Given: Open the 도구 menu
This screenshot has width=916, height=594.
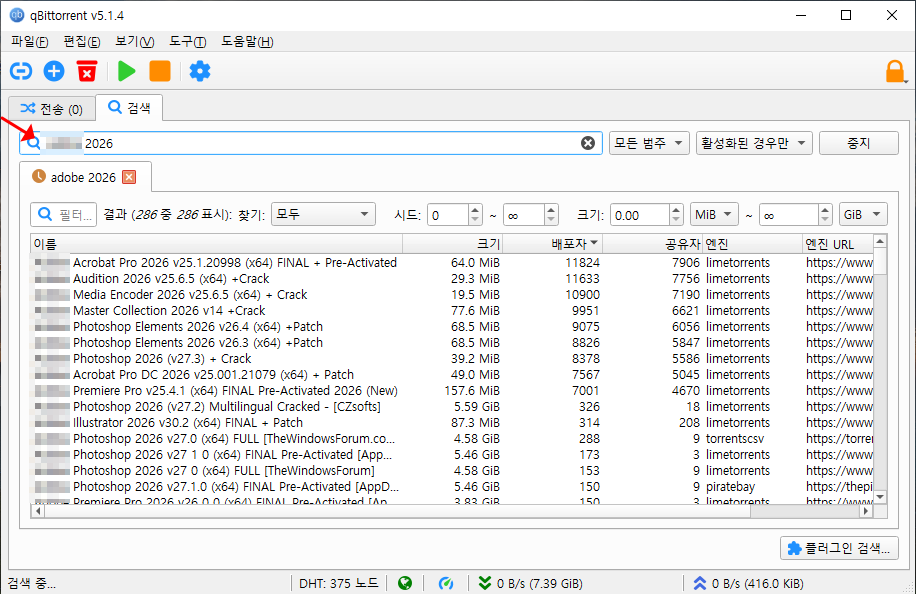Looking at the screenshot, I should (x=187, y=41).
